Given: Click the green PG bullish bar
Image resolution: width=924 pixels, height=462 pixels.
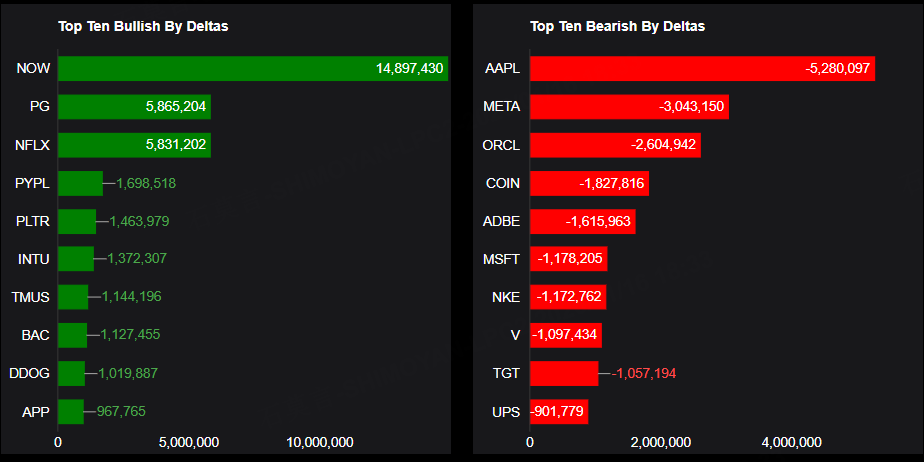Looking at the screenshot, I should click(134, 107).
